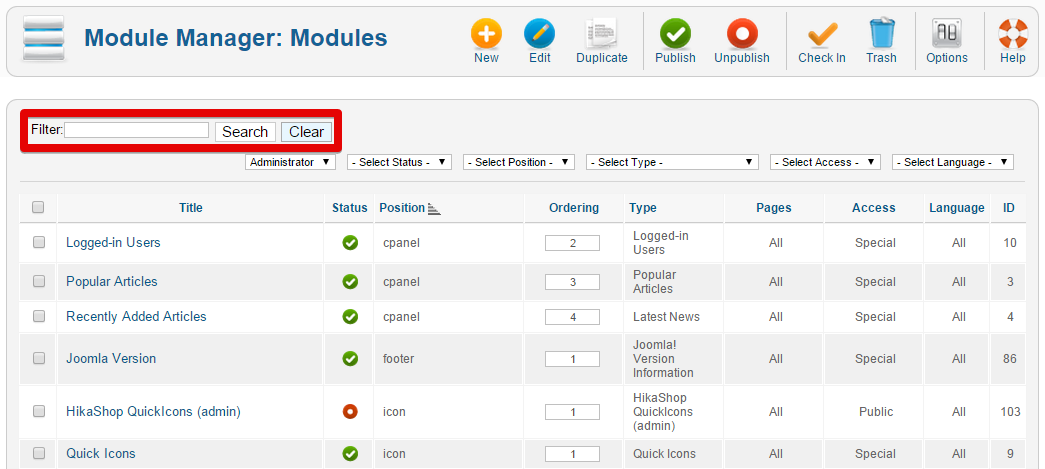
Task: Sort table by Title column header
Action: [x=191, y=208]
